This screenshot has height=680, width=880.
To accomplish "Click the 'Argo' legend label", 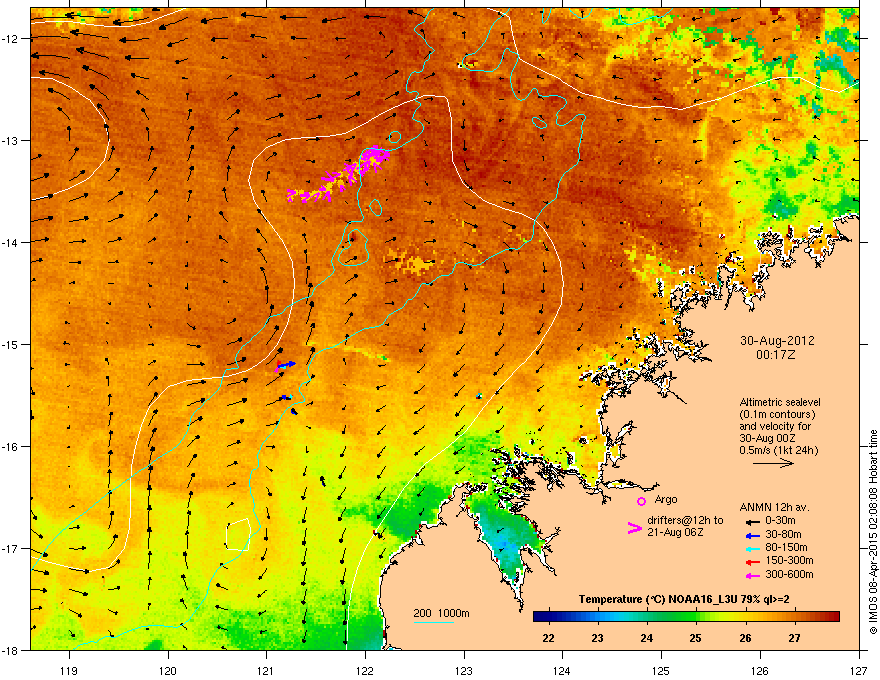I will [666, 499].
